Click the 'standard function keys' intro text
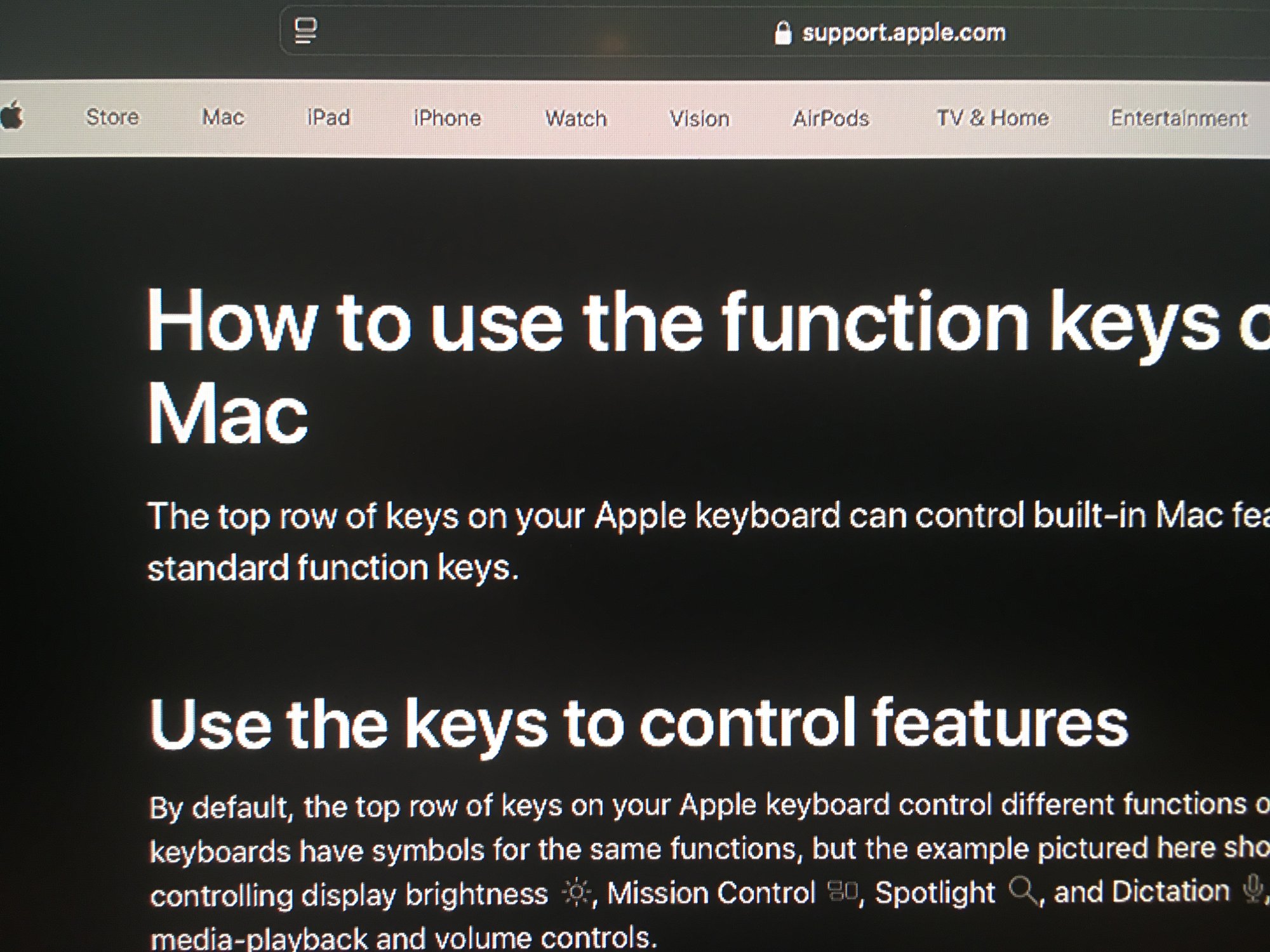The width and height of the screenshot is (1270, 952). pos(333,567)
